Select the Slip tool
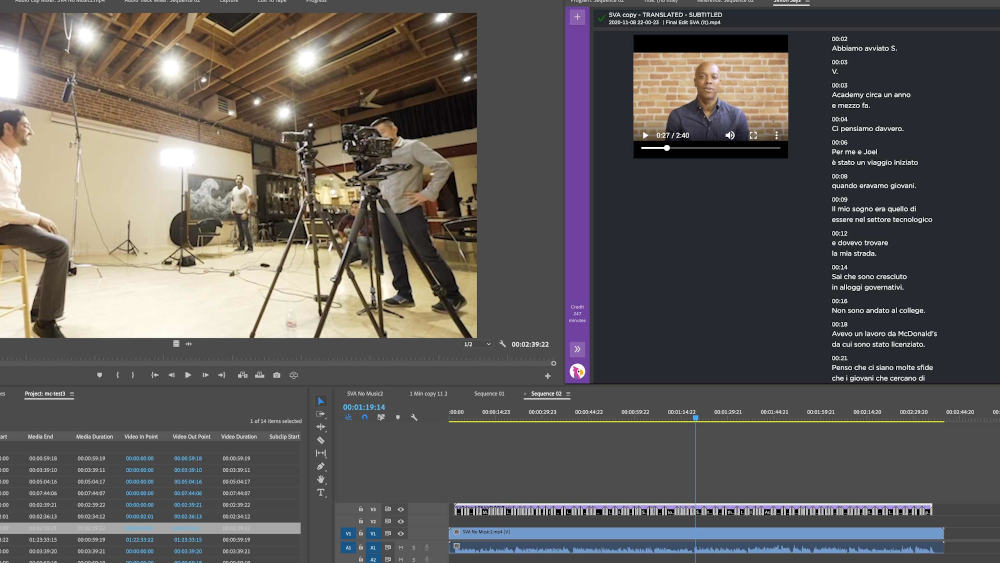The height and width of the screenshot is (563, 1000). click(321, 453)
